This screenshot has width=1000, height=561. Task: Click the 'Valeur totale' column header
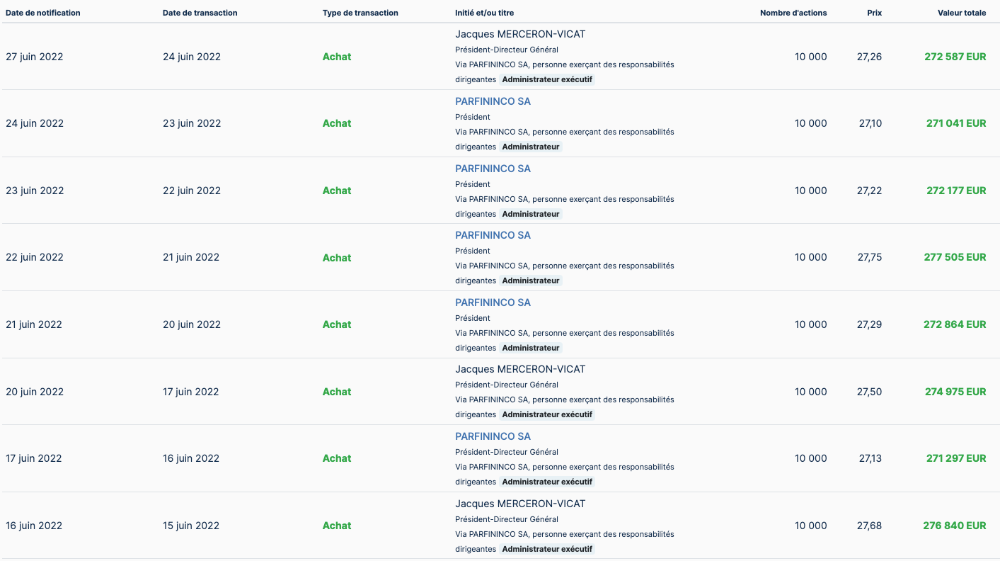(961, 13)
